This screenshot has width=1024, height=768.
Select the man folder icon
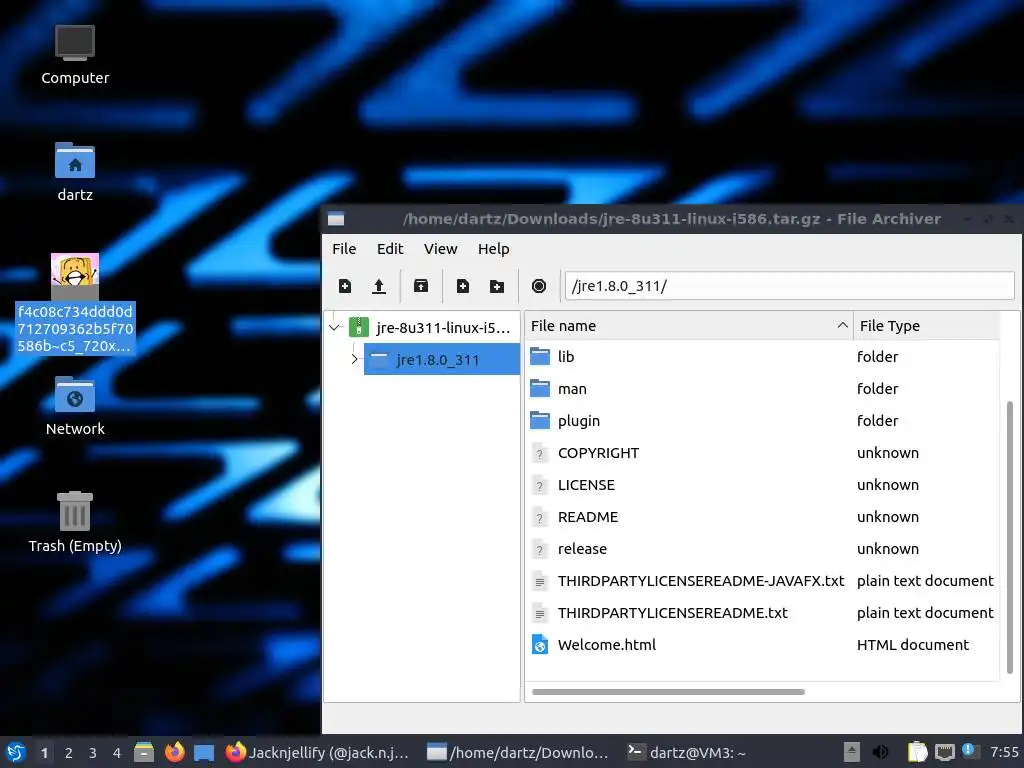tap(540, 389)
